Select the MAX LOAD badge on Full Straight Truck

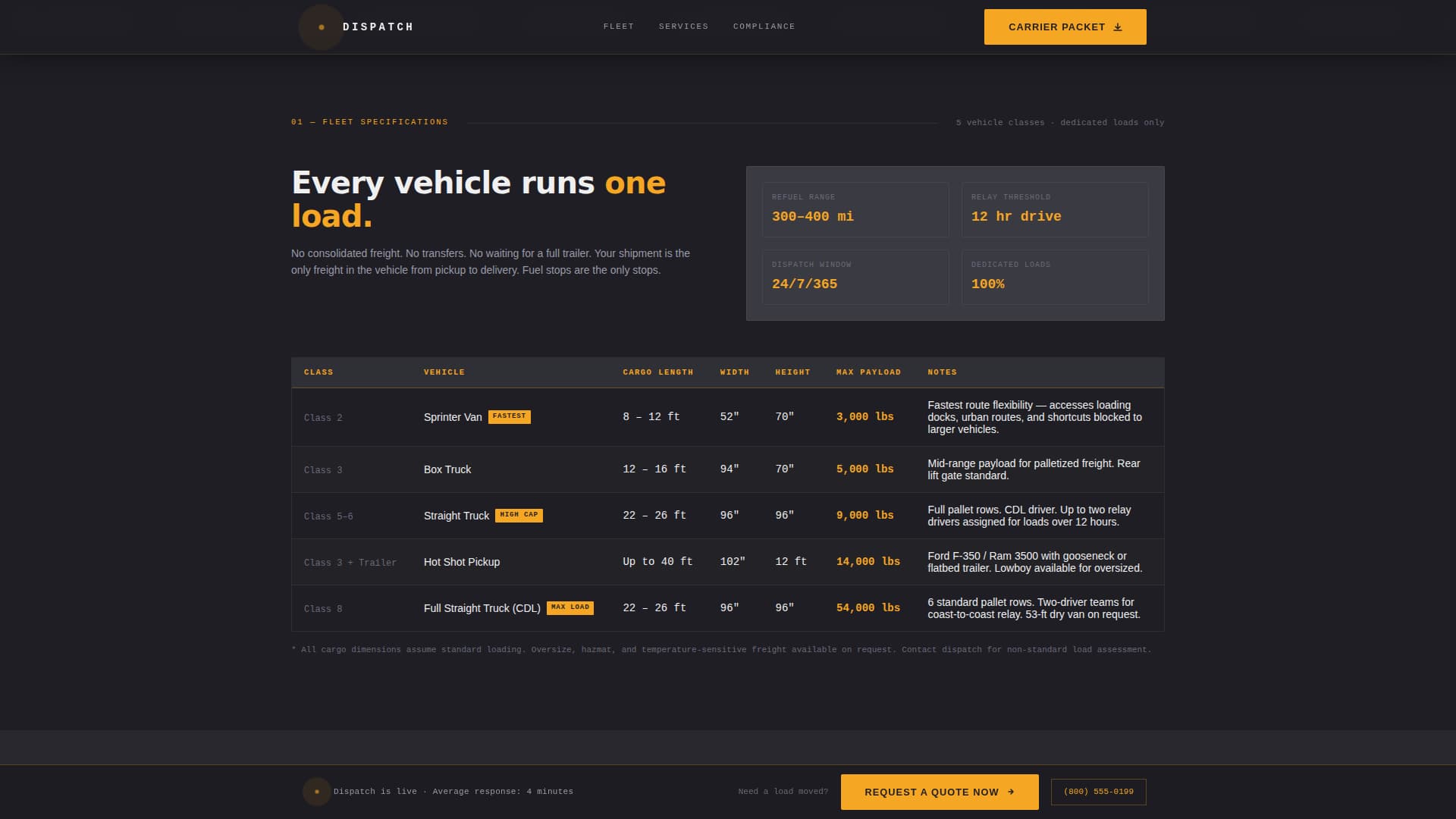click(x=570, y=607)
